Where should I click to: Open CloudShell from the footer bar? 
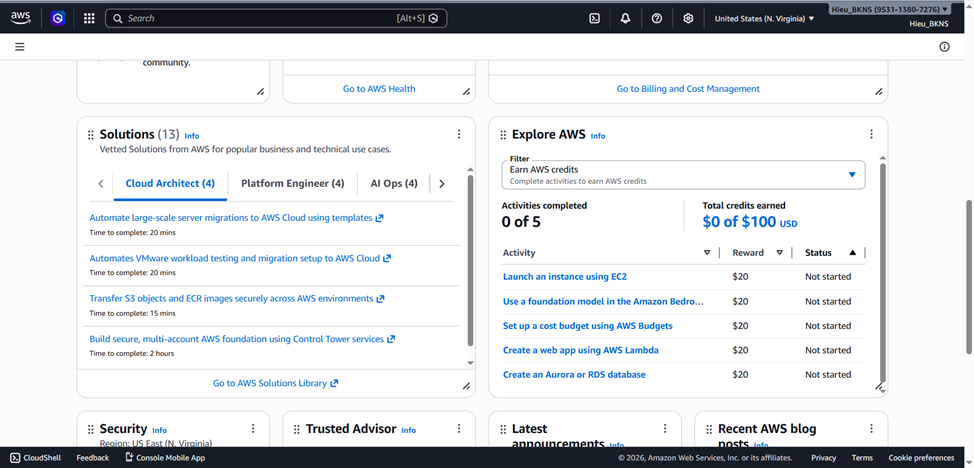(35, 458)
